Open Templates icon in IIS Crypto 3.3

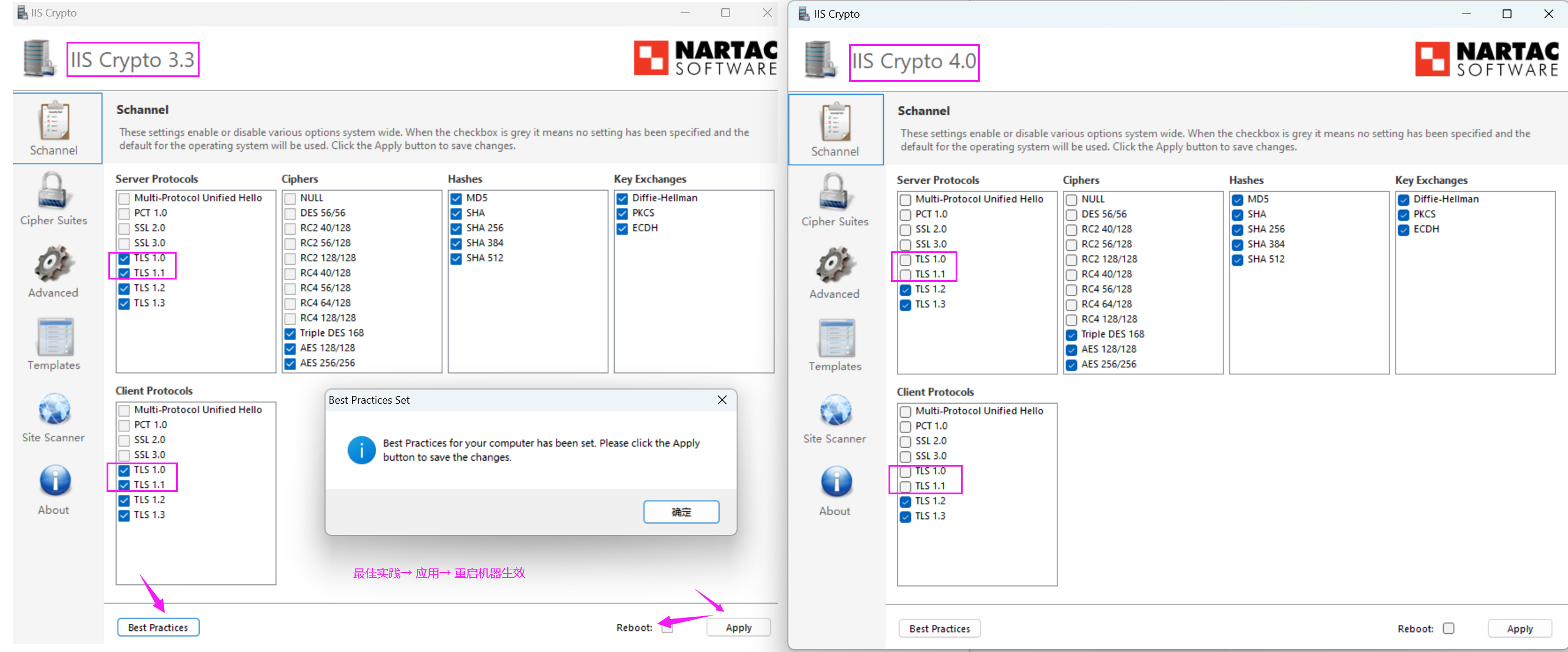click(x=54, y=344)
